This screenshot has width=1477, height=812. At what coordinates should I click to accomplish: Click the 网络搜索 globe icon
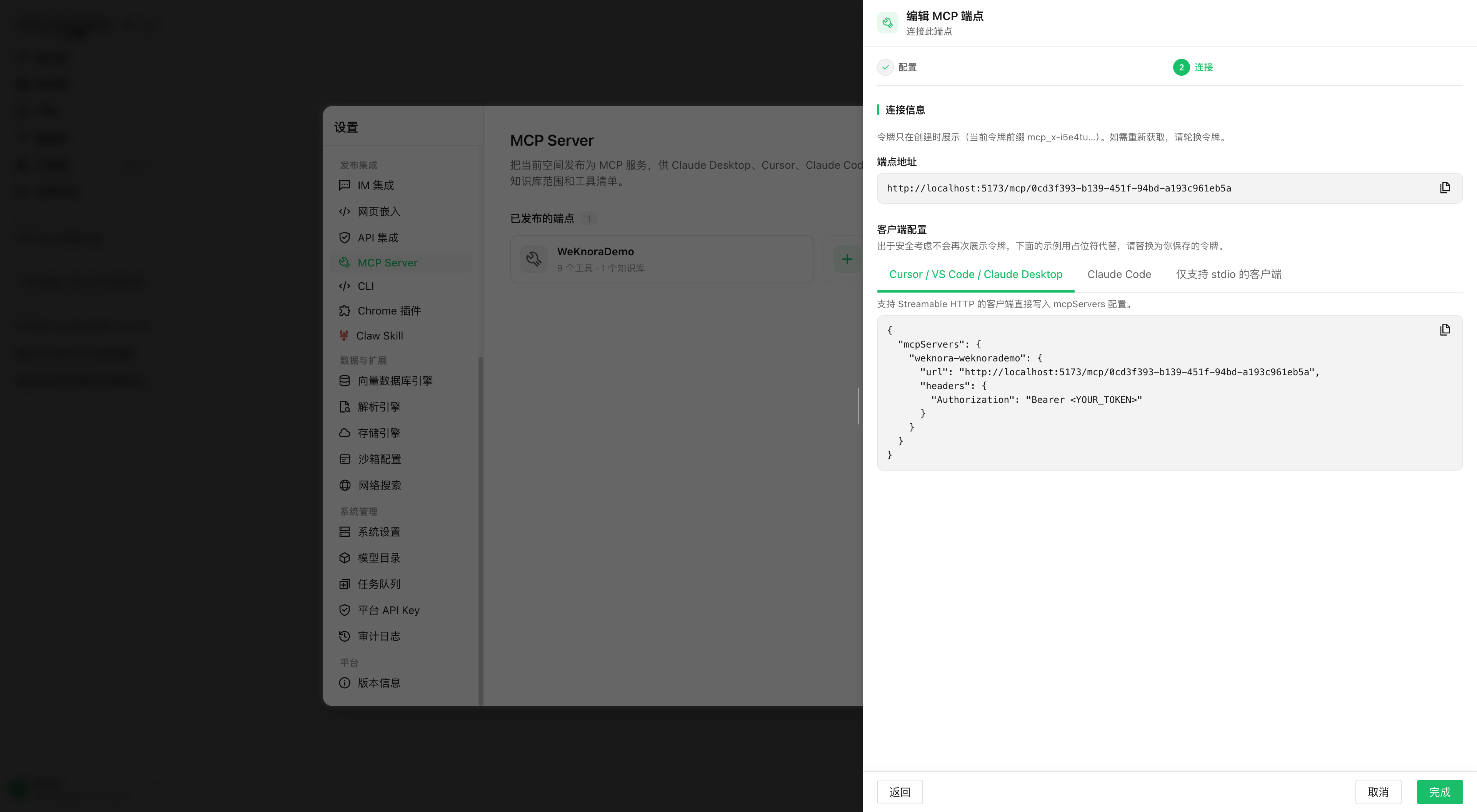[345, 485]
